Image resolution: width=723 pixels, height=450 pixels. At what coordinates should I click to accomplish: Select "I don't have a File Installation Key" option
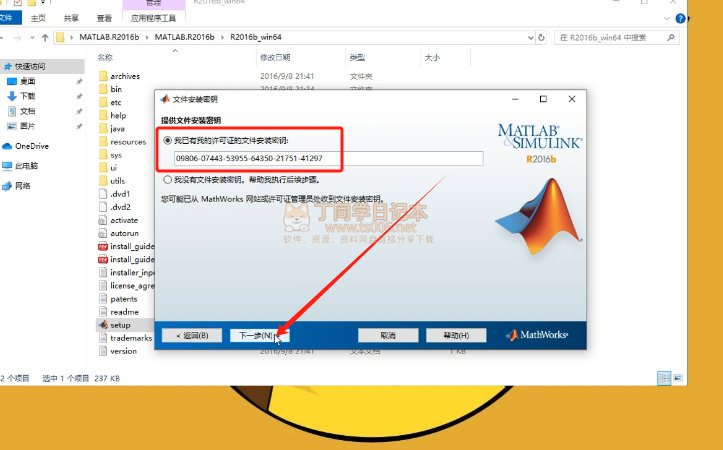[x=167, y=180]
